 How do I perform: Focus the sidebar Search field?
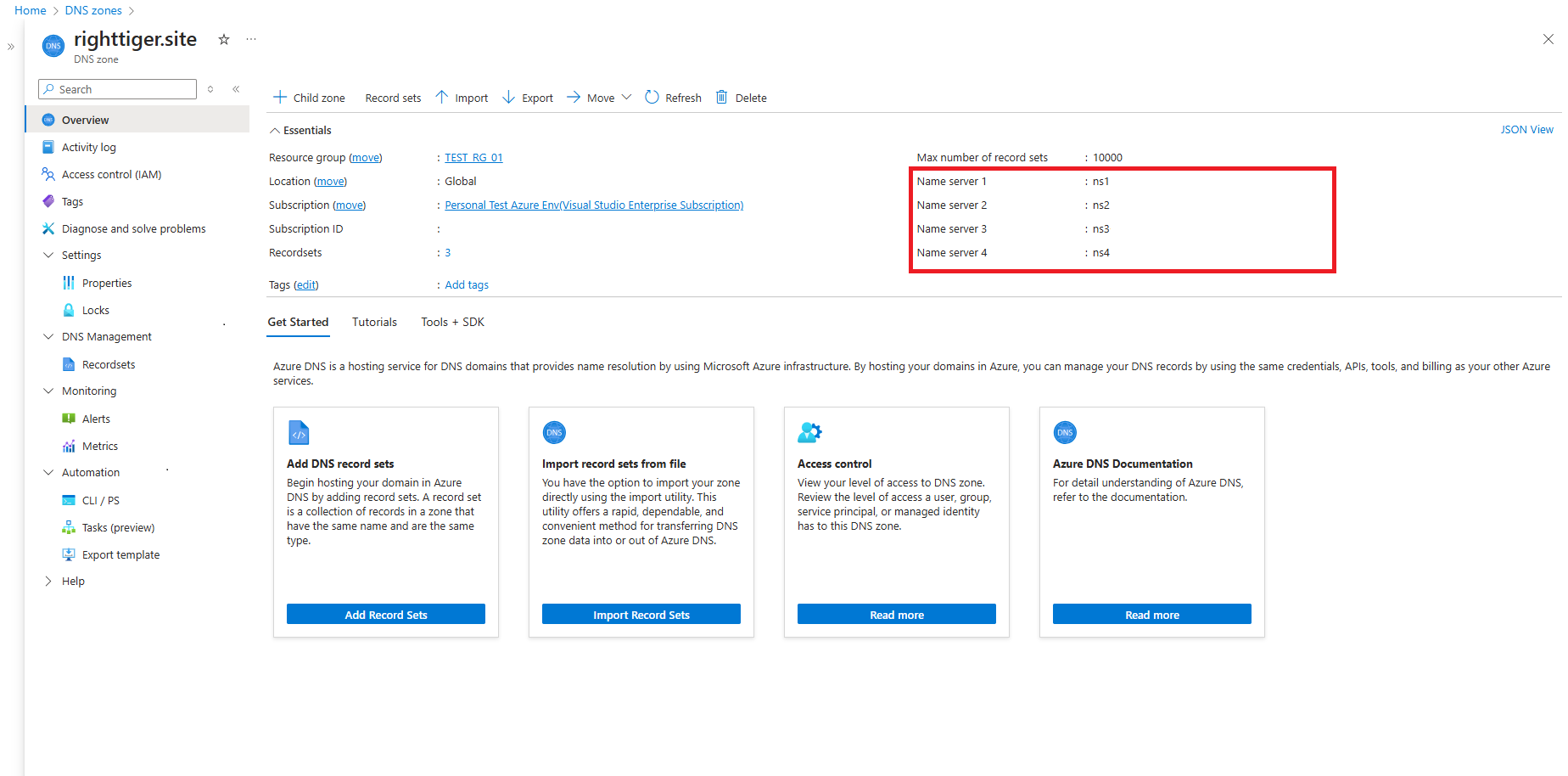(117, 89)
